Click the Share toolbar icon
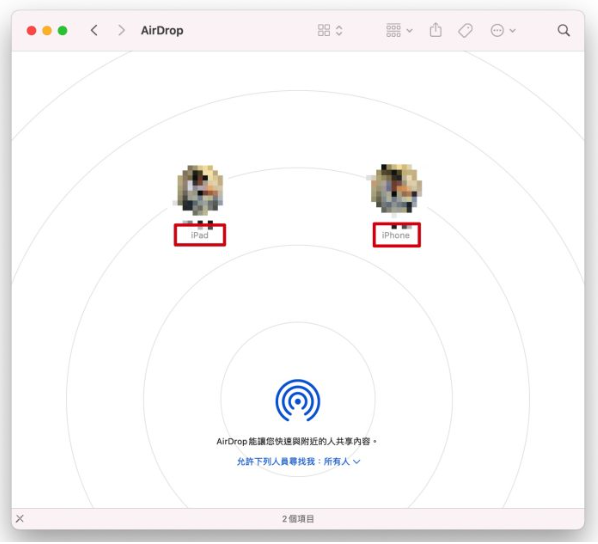Screen dimensions: 598x544 [x=436, y=30]
